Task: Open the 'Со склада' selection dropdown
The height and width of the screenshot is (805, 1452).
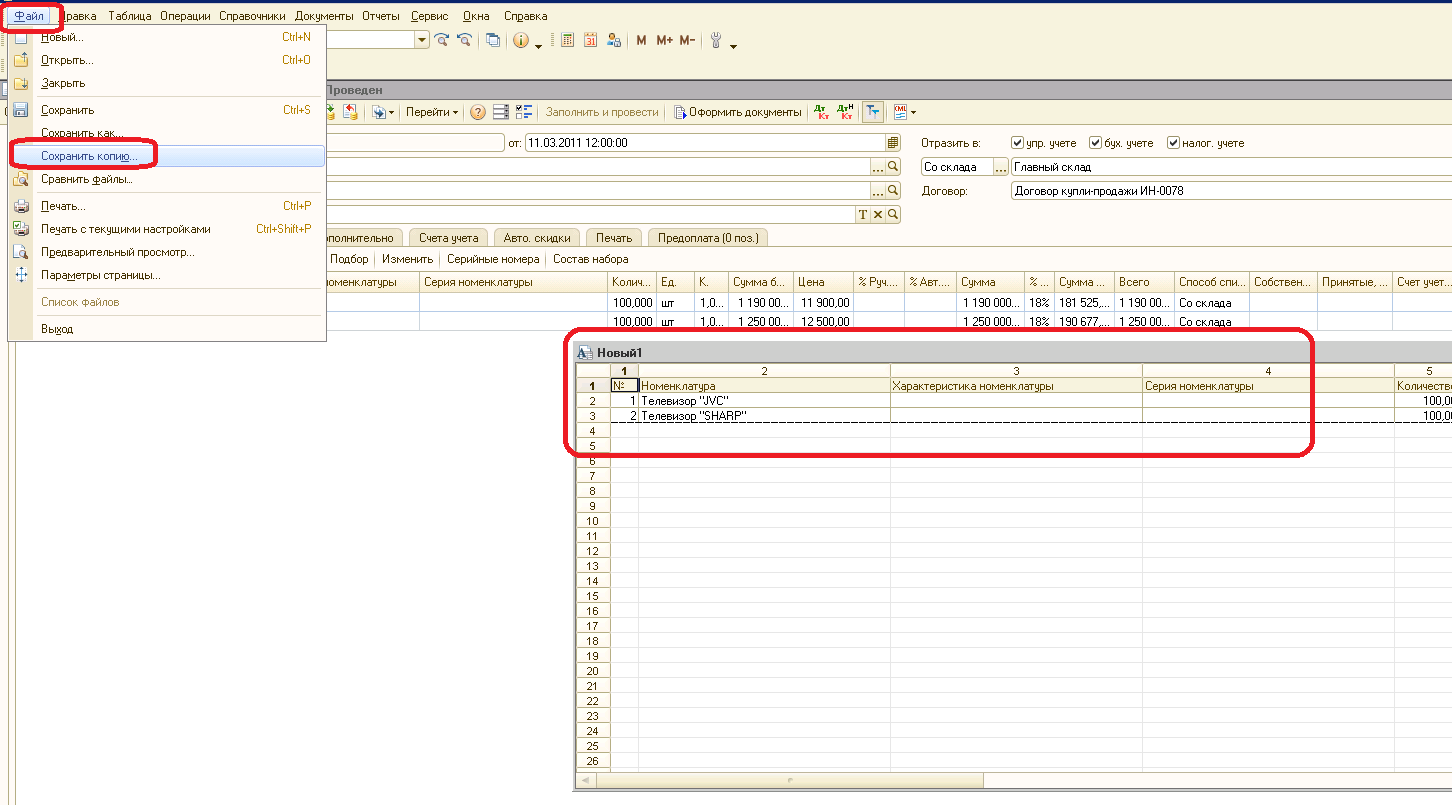Action: tap(1000, 166)
